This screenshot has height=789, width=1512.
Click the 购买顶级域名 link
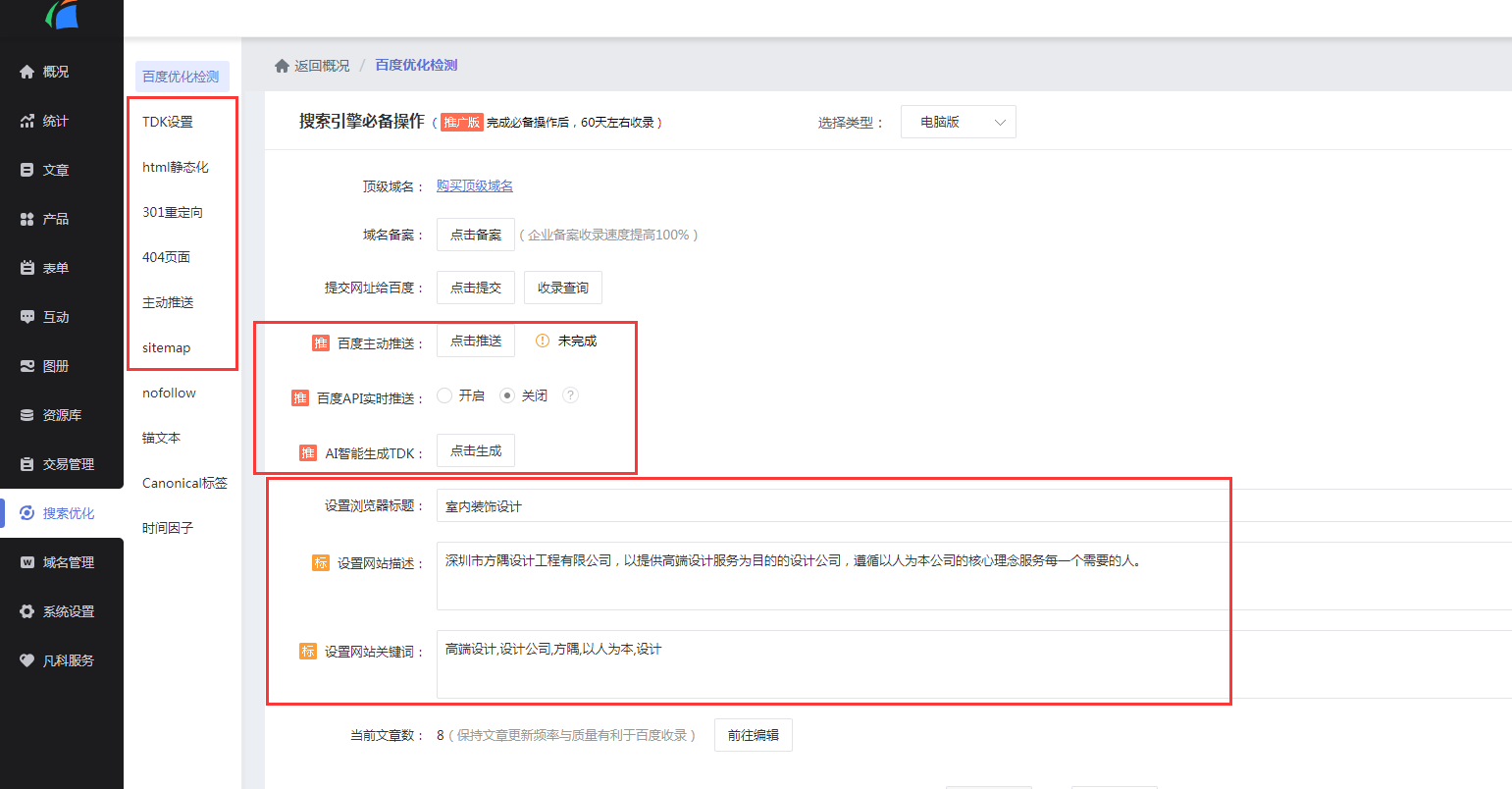(475, 185)
